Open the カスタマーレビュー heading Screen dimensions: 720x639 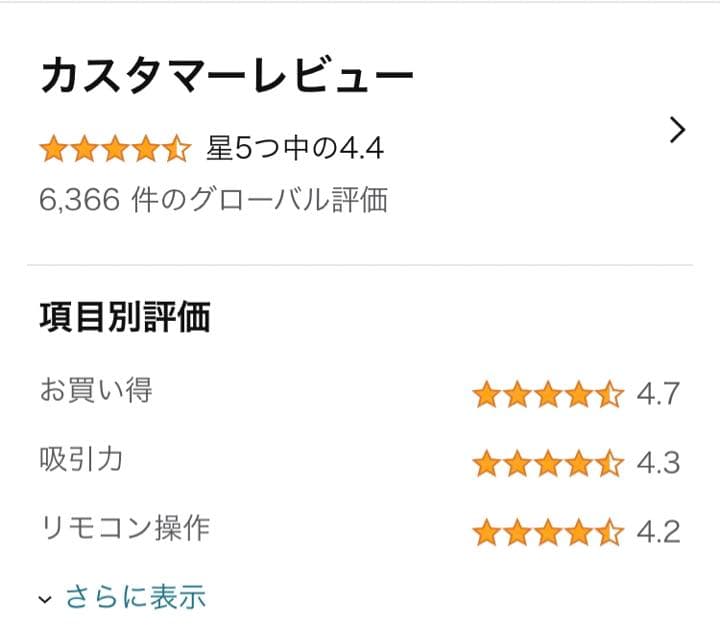(x=226, y=78)
